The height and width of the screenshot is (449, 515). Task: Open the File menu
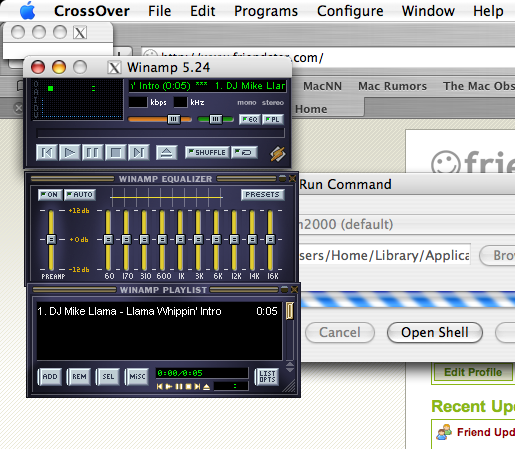pos(159,11)
